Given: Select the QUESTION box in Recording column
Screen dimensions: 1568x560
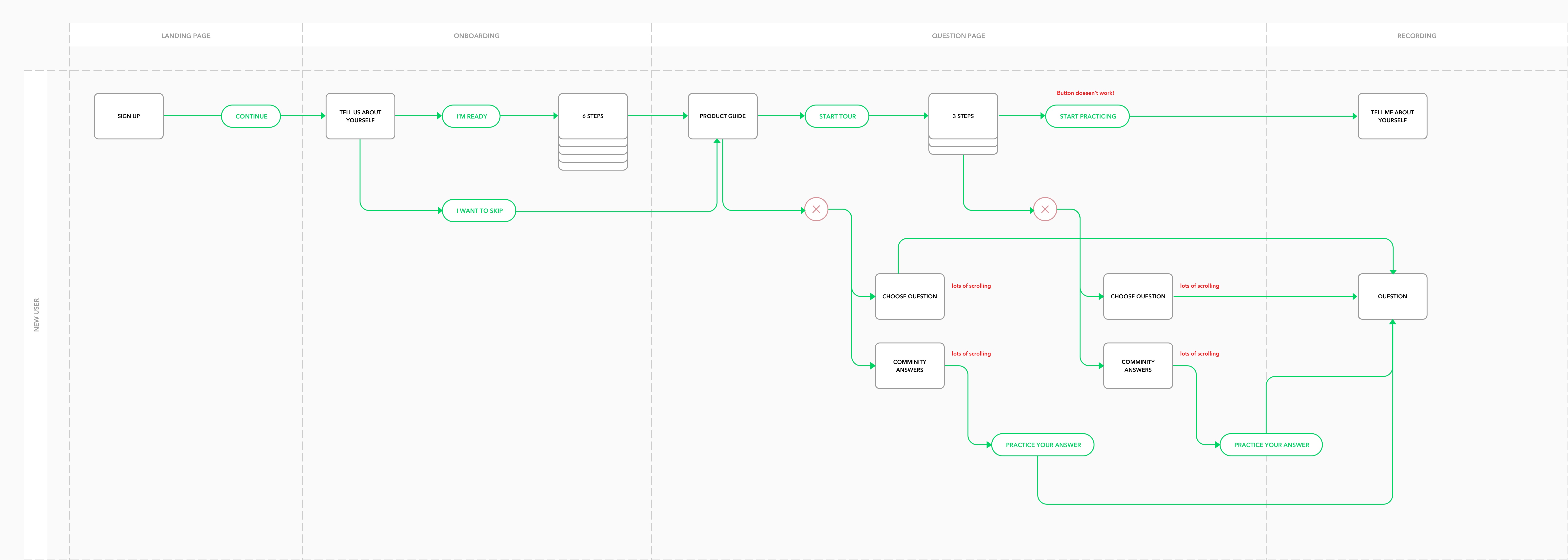Looking at the screenshot, I should [1392, 296].
